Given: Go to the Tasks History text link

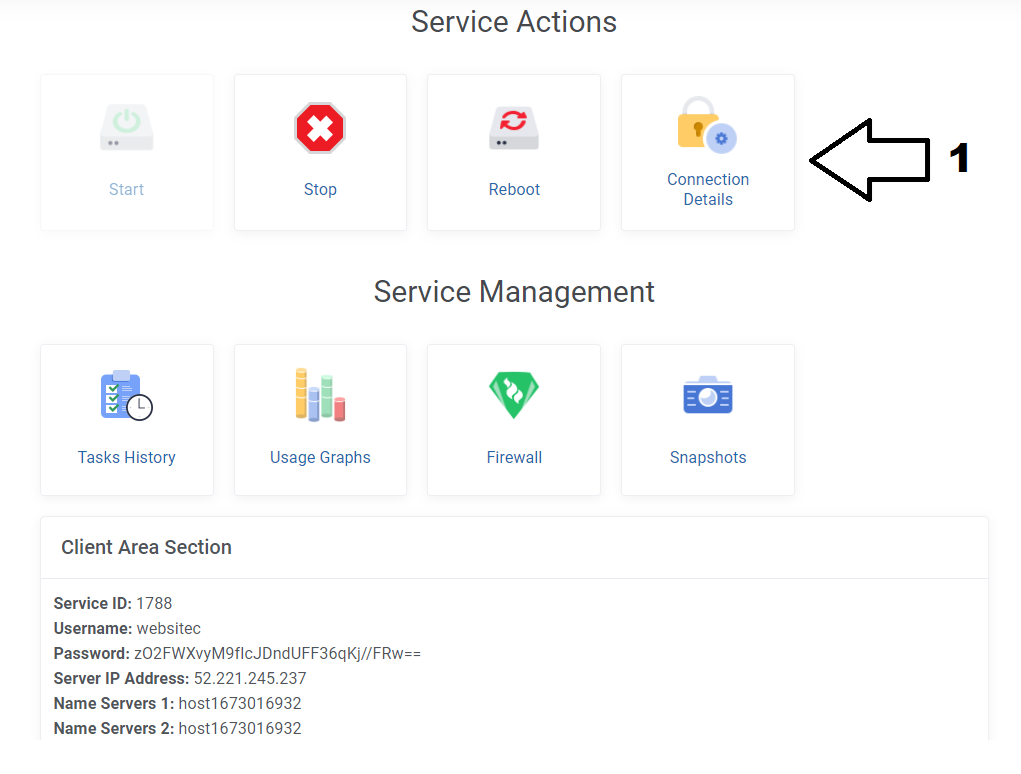Looking at the screenshot, I should click(x=127, y=458).
